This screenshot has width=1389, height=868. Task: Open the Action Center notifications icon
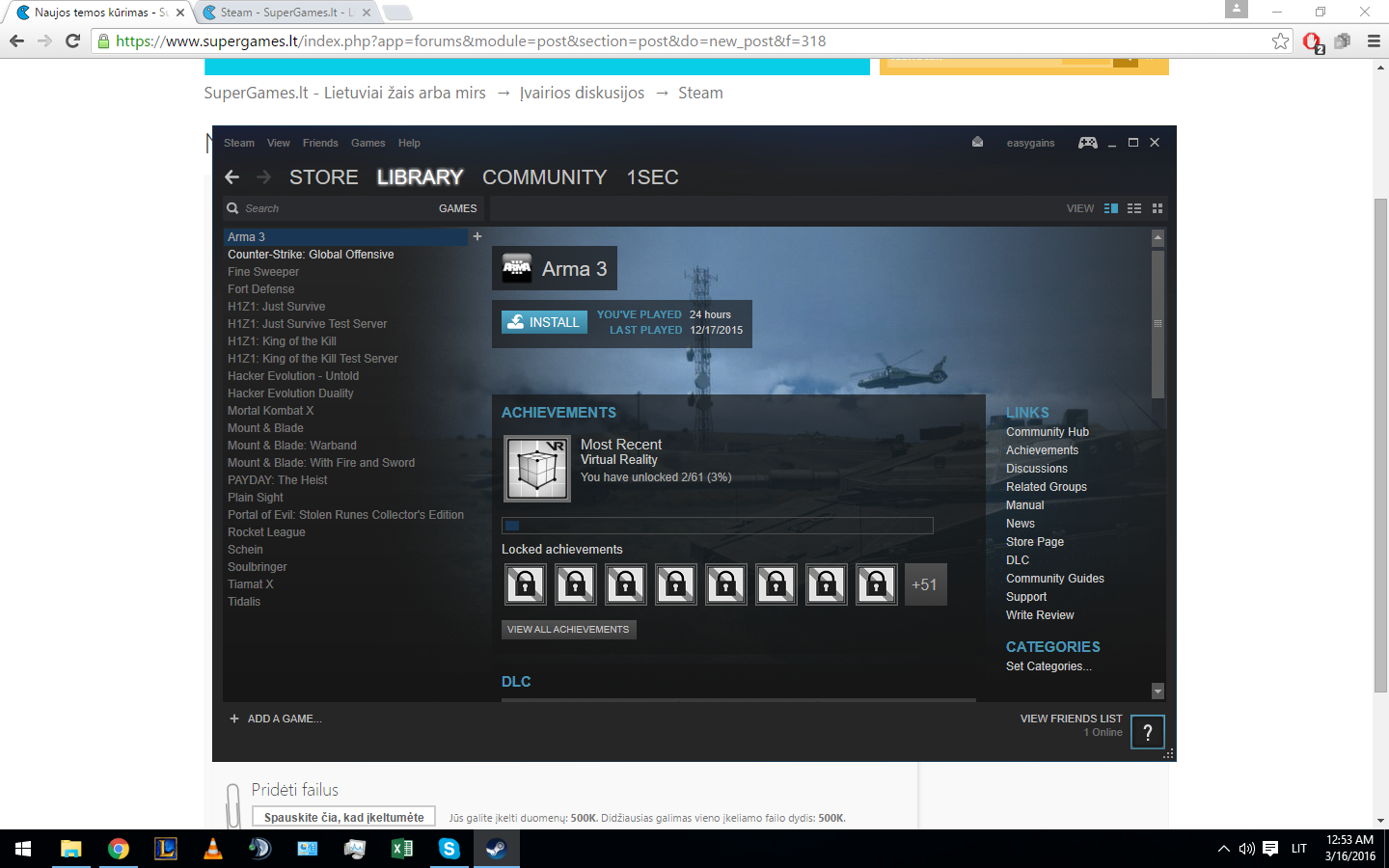[1270, 849]
